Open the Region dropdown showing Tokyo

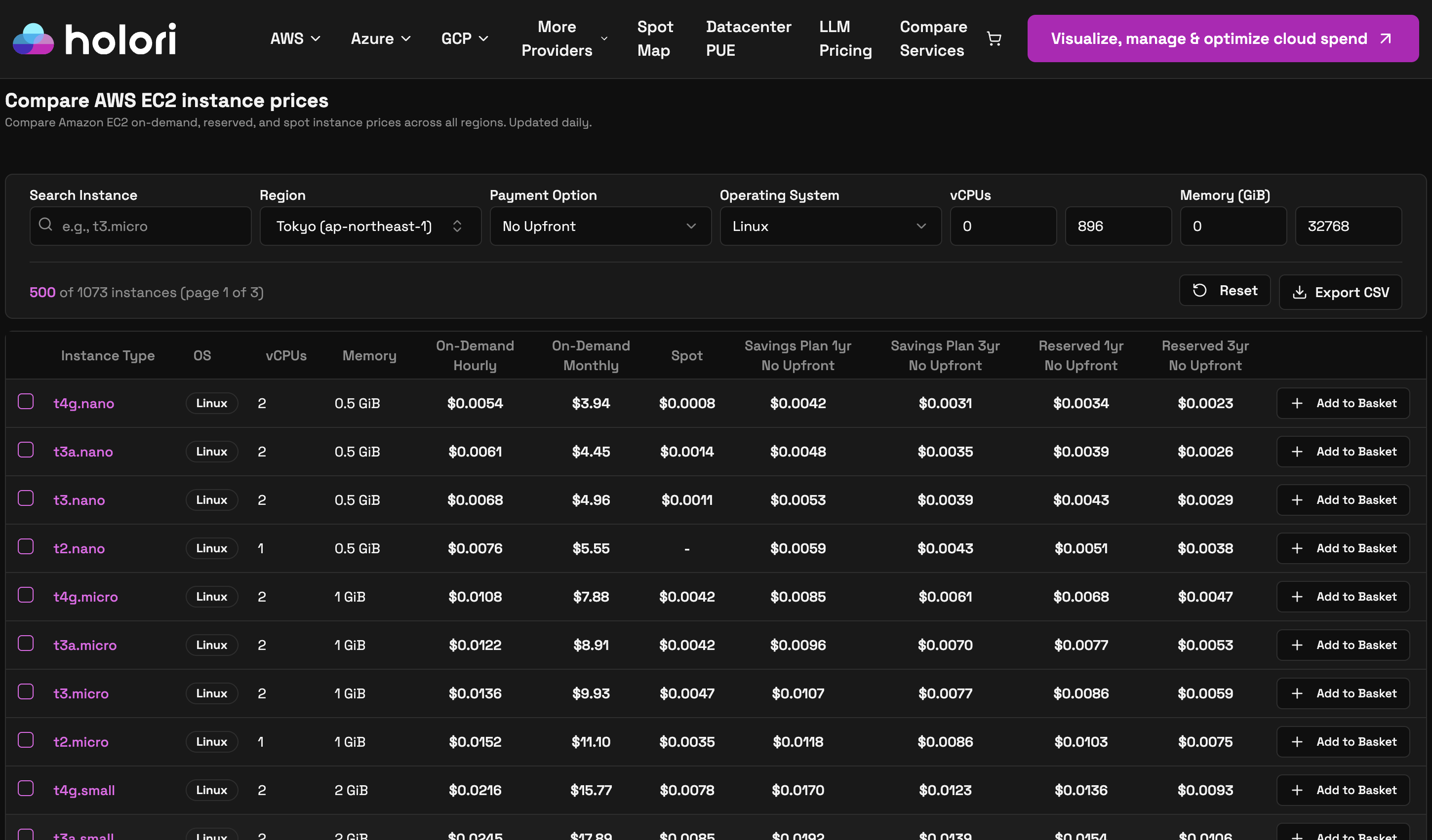(x=370, y=226)
